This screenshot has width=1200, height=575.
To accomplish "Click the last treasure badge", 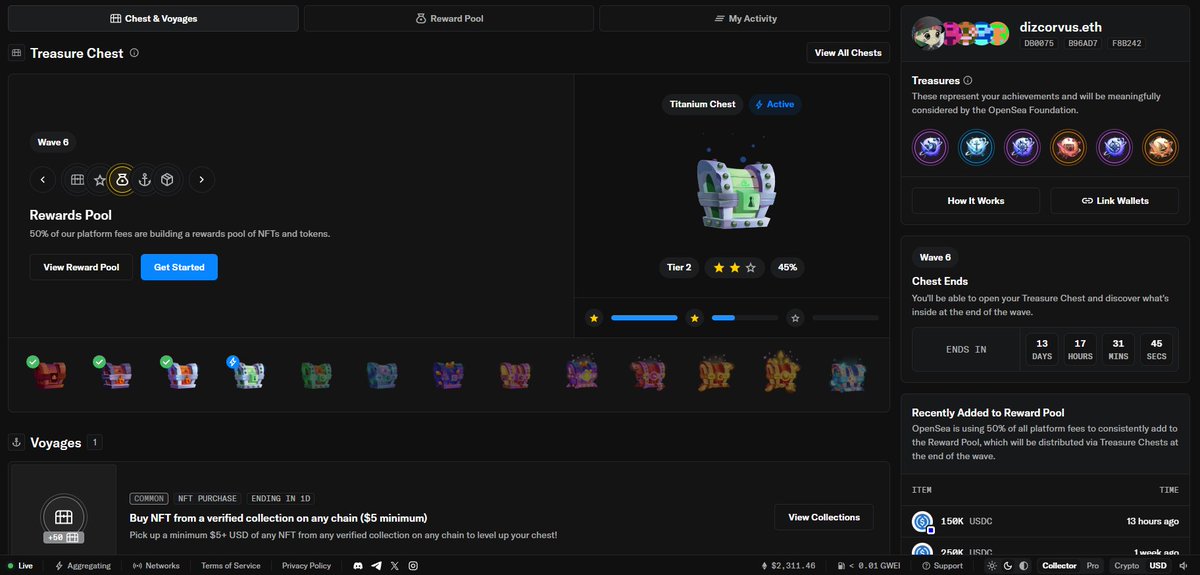I will tap(1161, 148).
